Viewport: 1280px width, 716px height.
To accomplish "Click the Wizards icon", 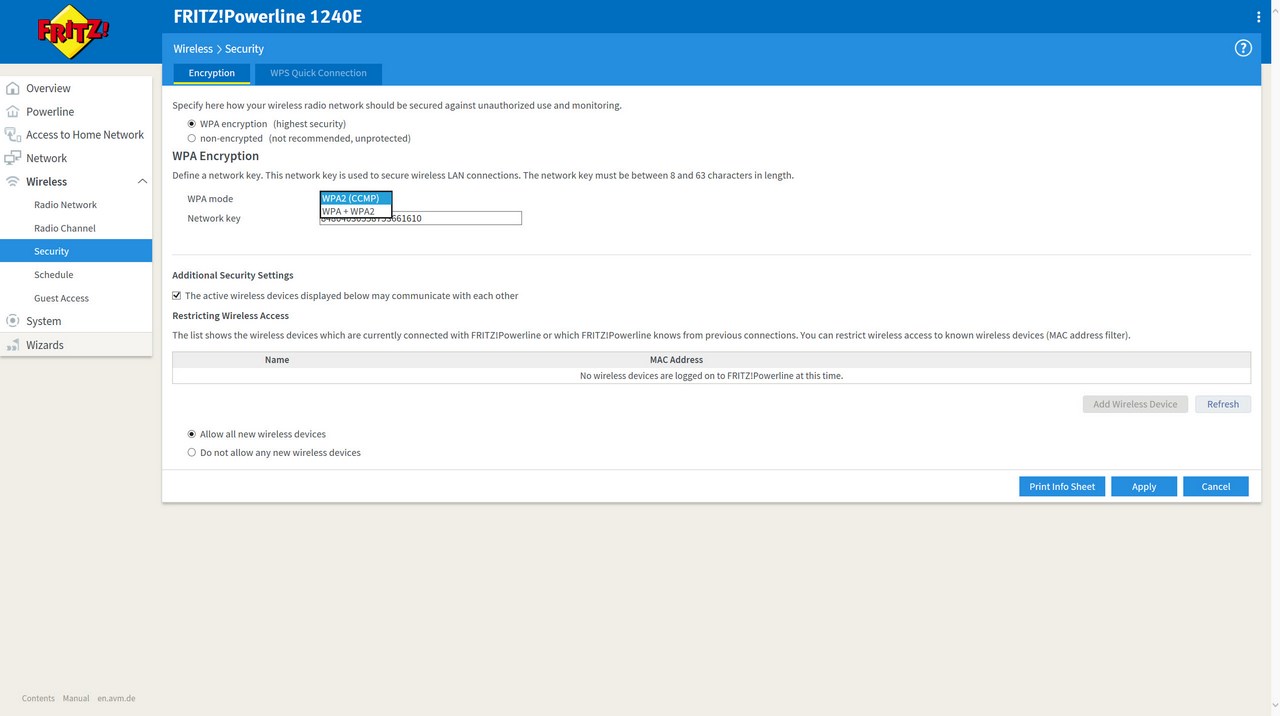I will click(13, 345).
